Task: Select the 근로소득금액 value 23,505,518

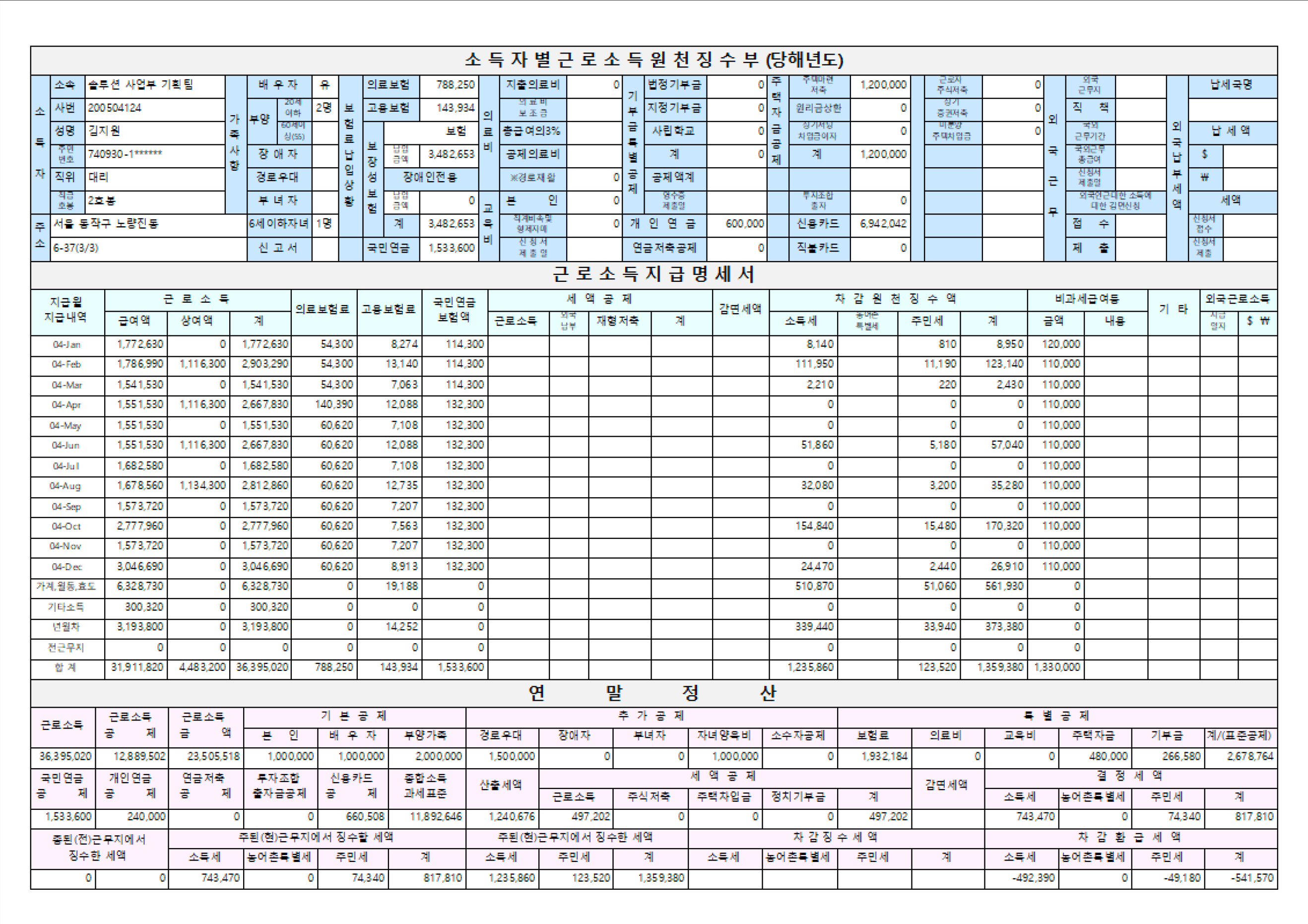Action: point(214,757)
